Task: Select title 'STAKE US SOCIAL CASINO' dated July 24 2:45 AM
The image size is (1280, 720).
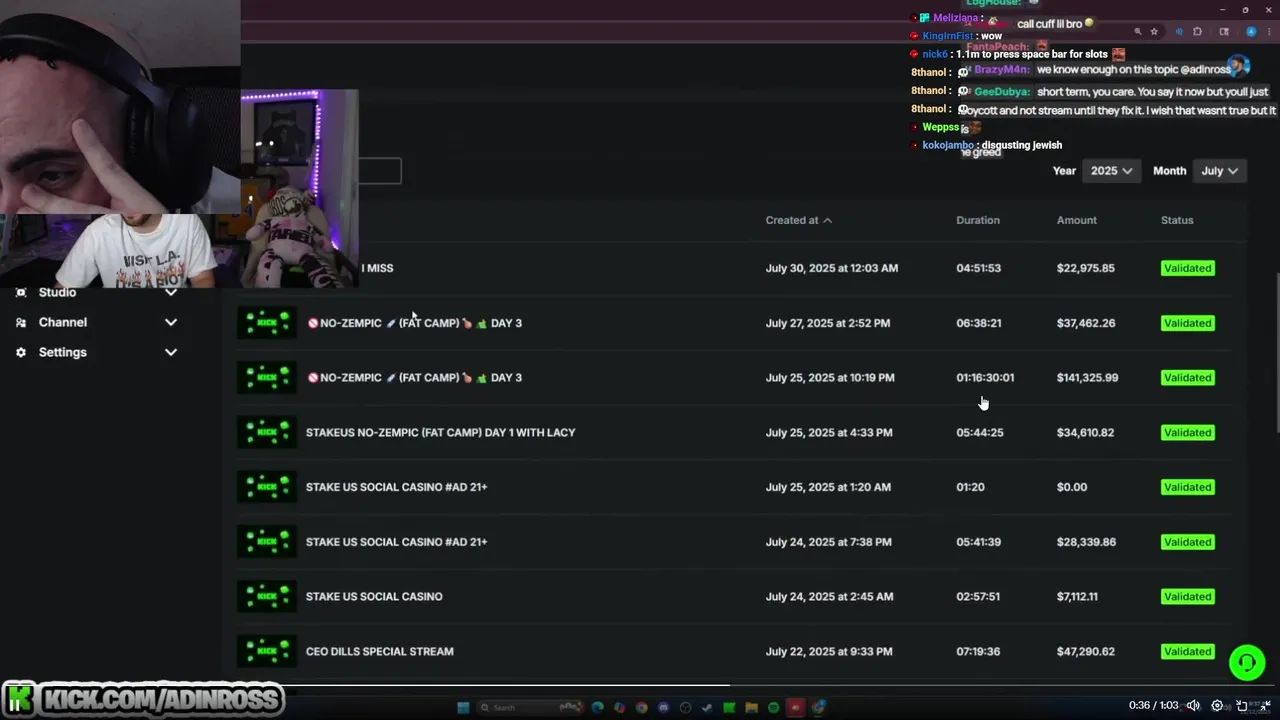Action: 374,596
